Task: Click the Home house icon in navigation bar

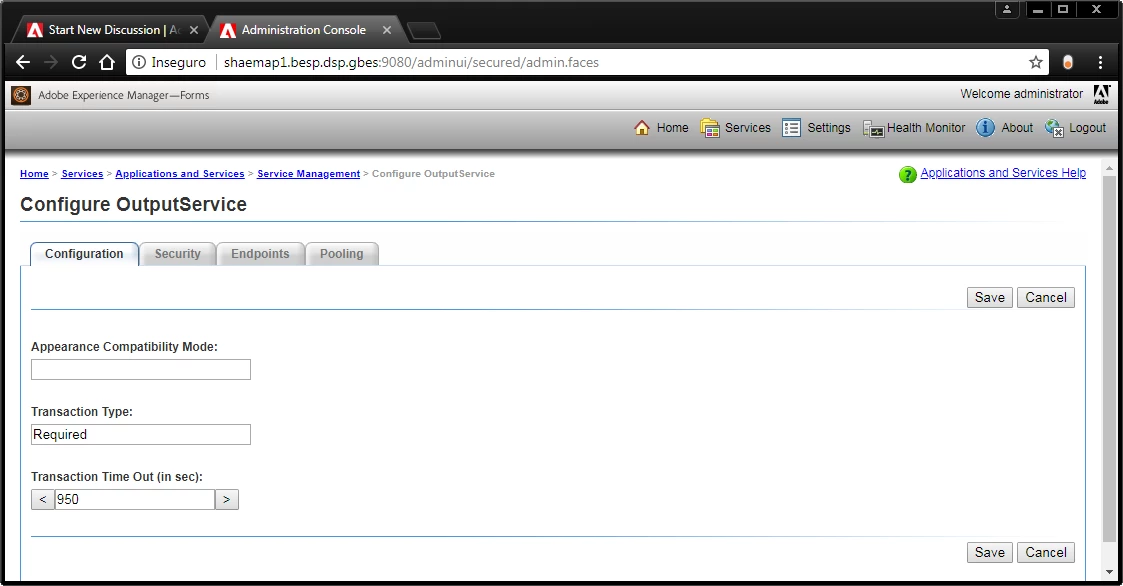Action: coord(642,128)
